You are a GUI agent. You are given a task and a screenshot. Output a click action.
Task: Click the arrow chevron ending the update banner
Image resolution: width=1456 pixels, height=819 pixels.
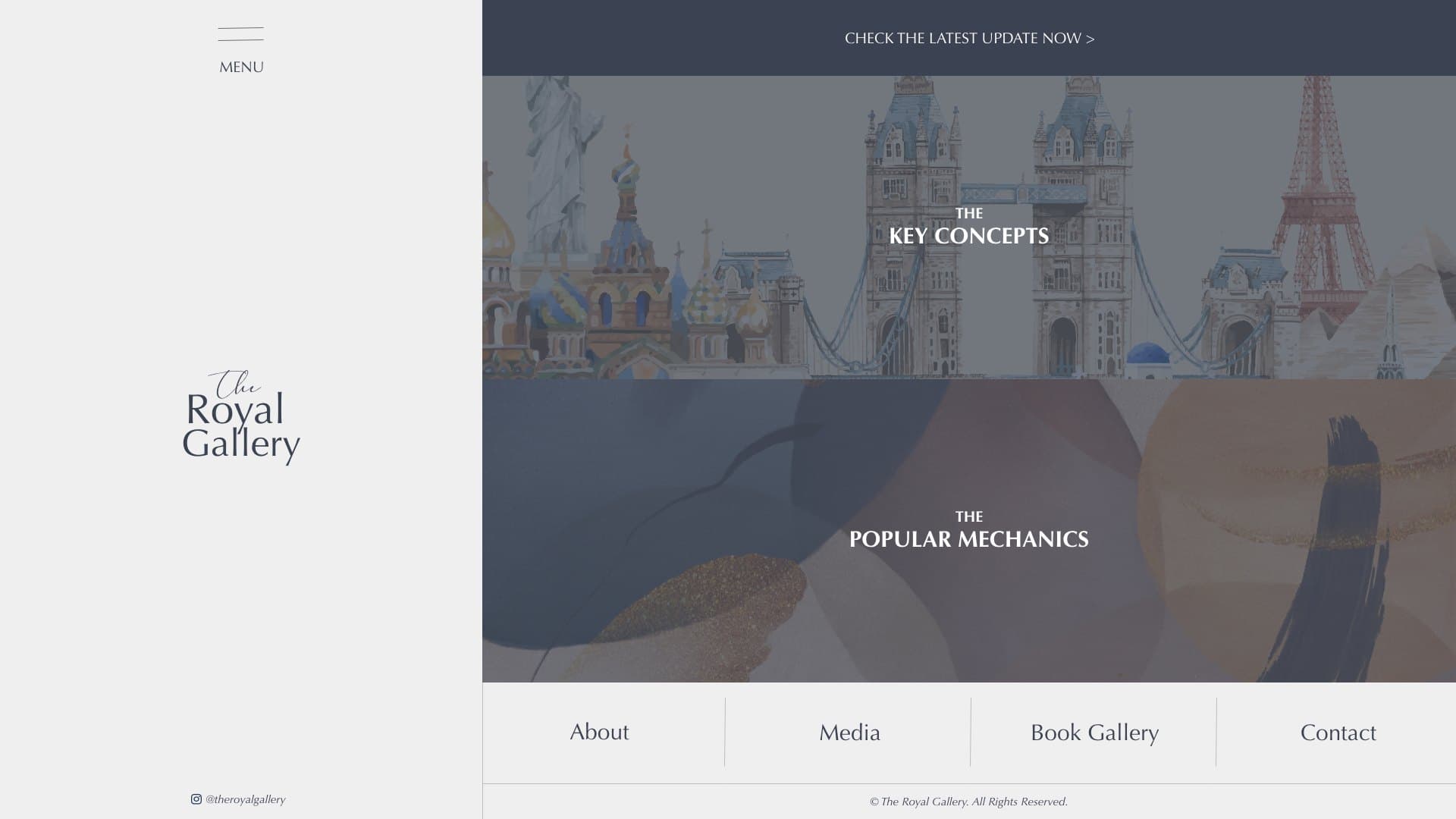(1090, 39)
